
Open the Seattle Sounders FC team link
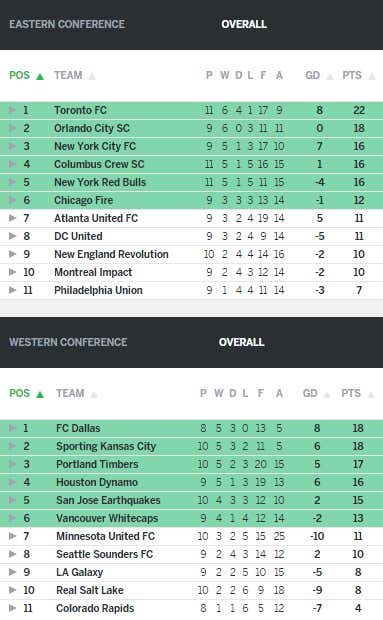[104, 554]
